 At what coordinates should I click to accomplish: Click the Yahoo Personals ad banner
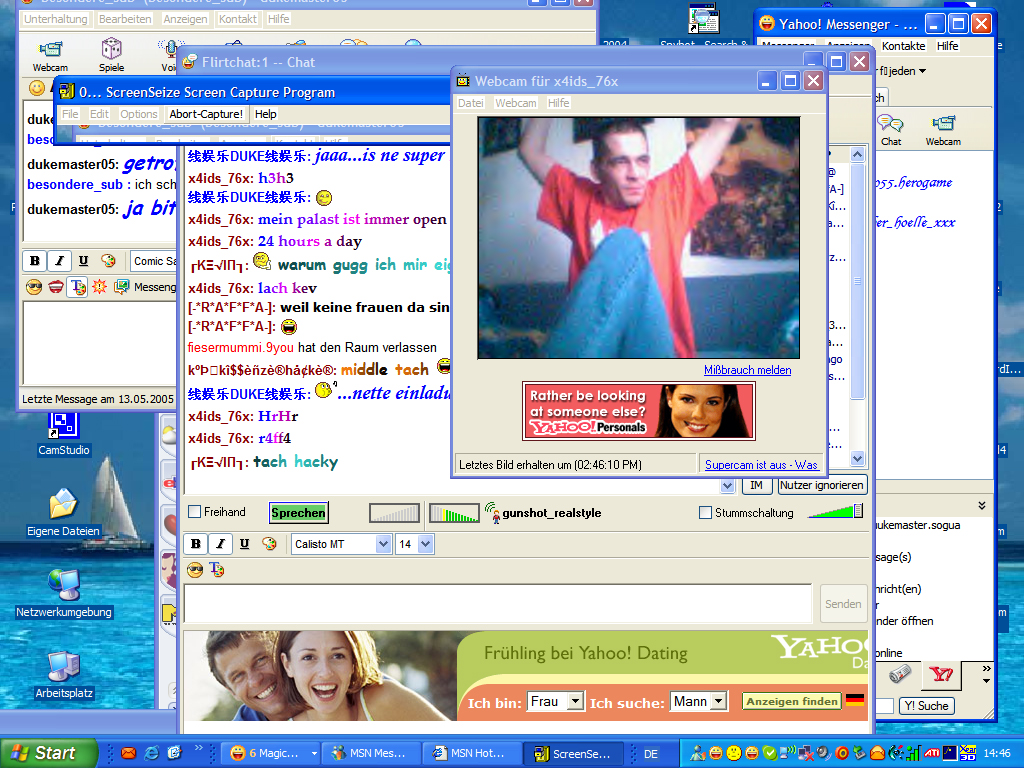pyautogui.click(x=639, y=411)
